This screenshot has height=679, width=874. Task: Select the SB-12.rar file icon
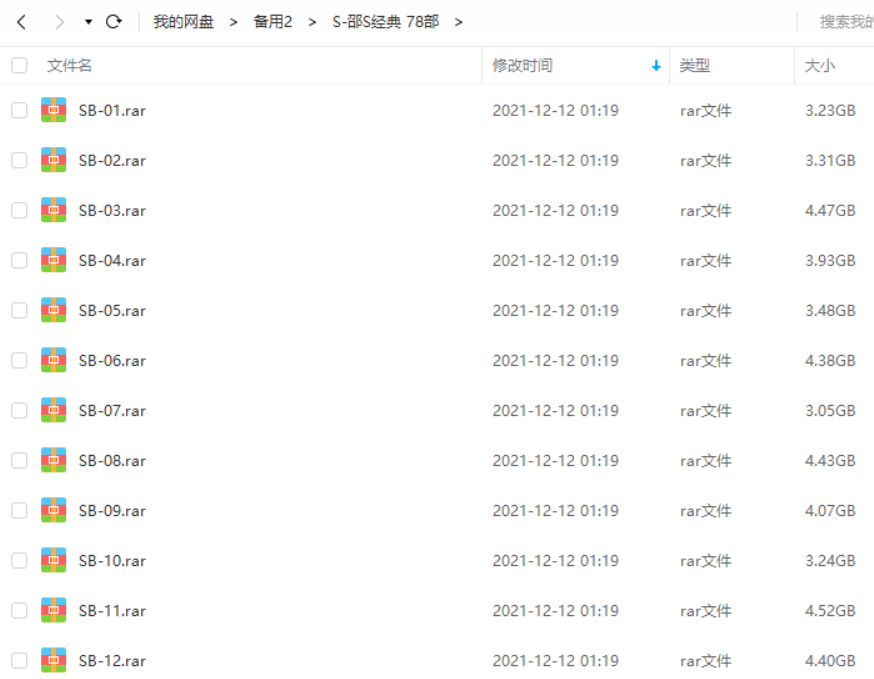coord(54,660)
